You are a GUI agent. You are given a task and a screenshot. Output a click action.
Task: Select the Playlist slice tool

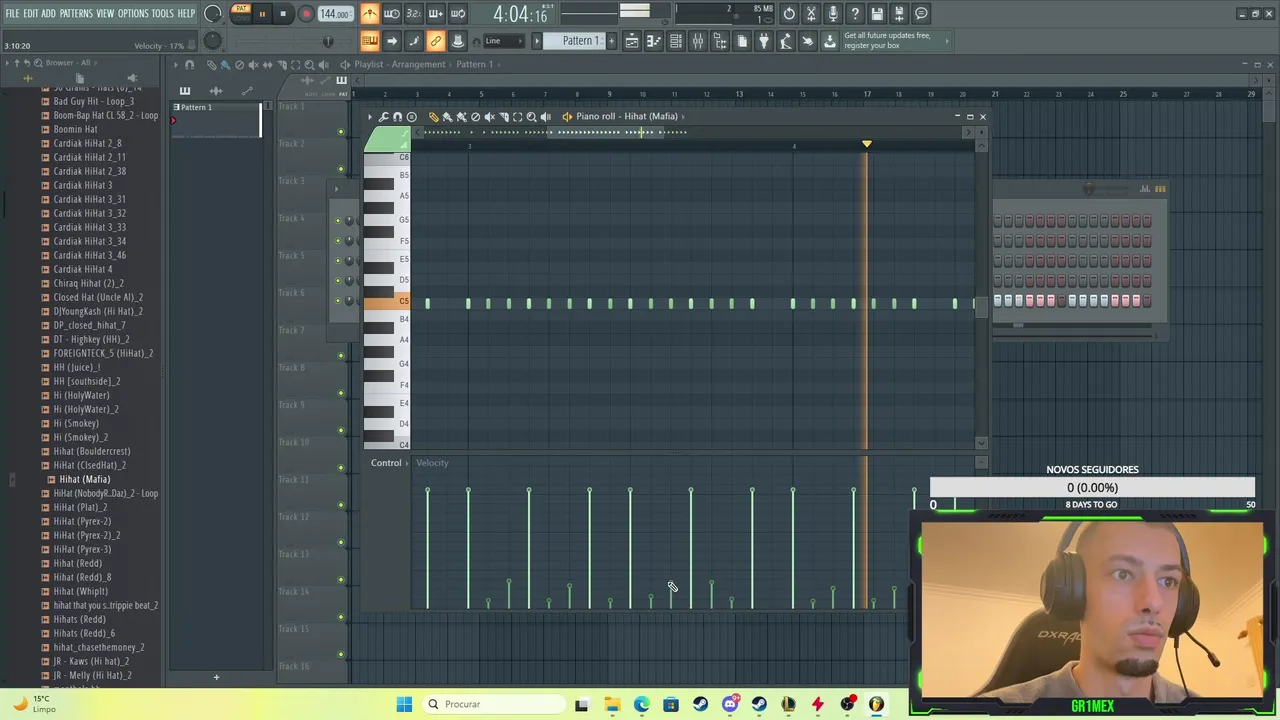pyautogui.click(x=281, y=64)
